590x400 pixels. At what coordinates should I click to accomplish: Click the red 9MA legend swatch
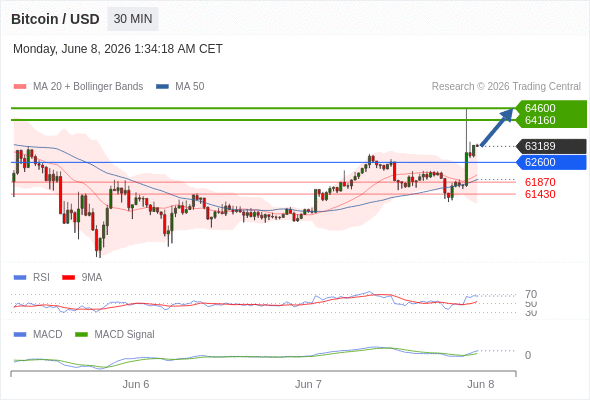click(x=68, y=278)
